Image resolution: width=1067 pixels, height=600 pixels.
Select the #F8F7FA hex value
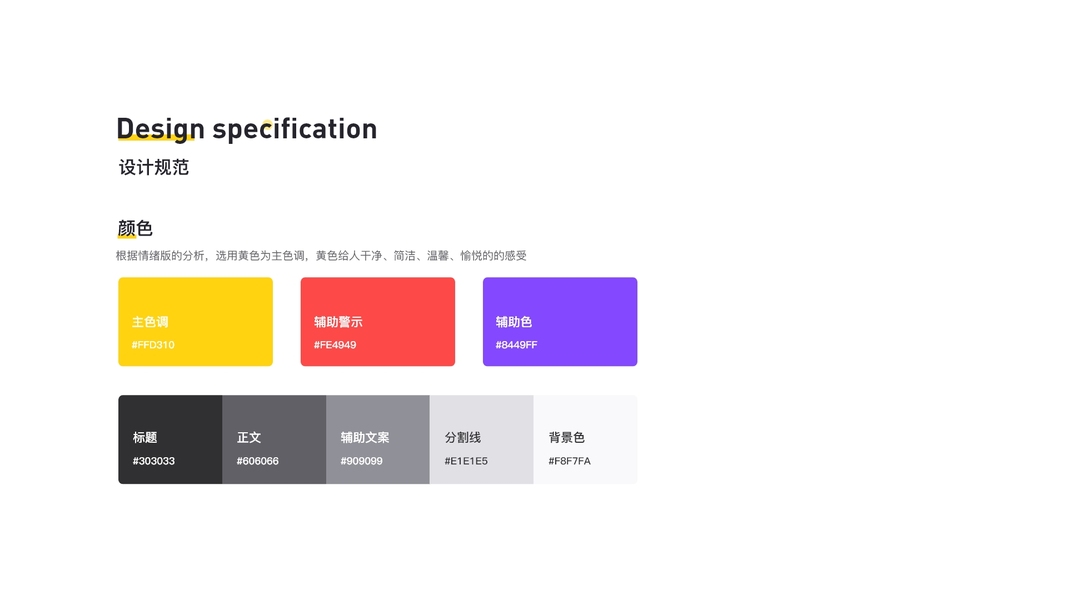pos(569,461)
